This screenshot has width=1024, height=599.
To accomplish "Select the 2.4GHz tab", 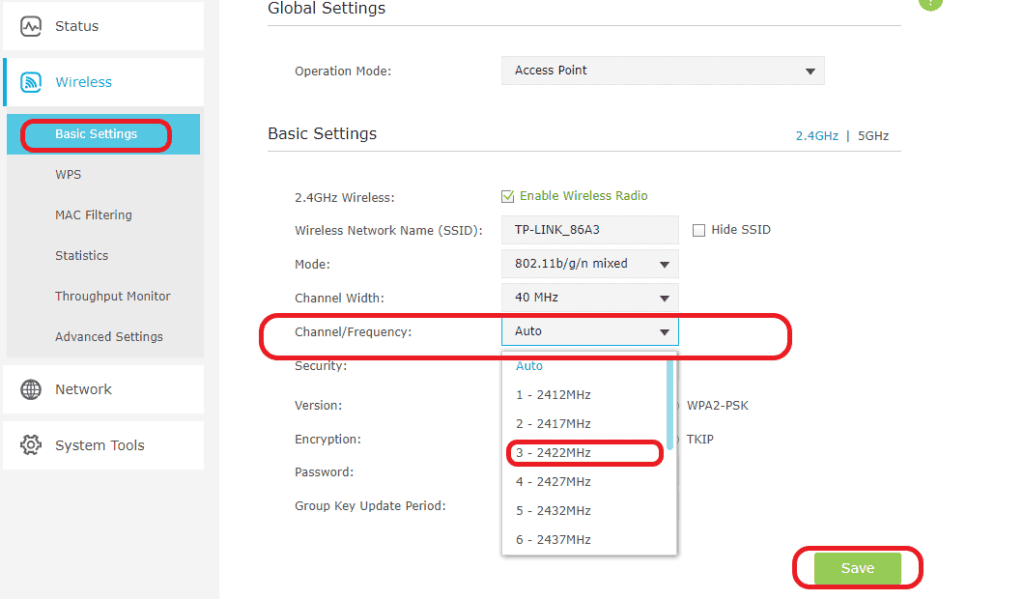I will [x=817, y=135].
